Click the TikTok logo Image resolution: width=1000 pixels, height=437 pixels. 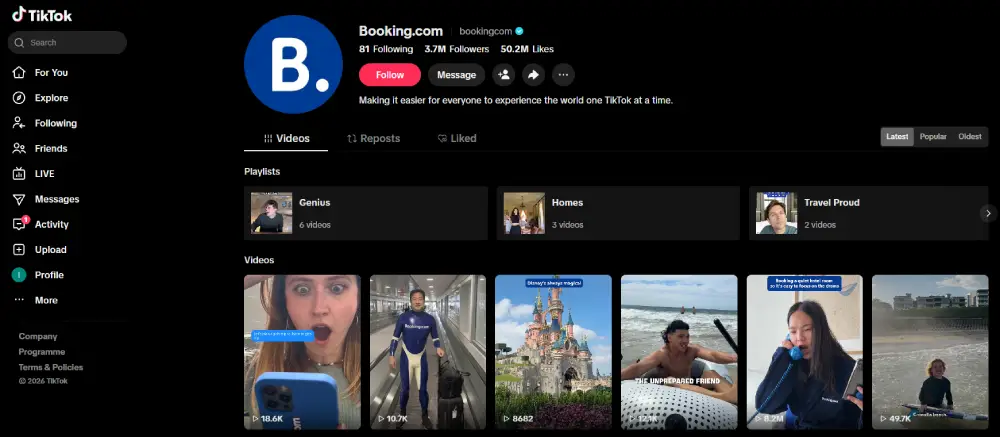point(42,15)
